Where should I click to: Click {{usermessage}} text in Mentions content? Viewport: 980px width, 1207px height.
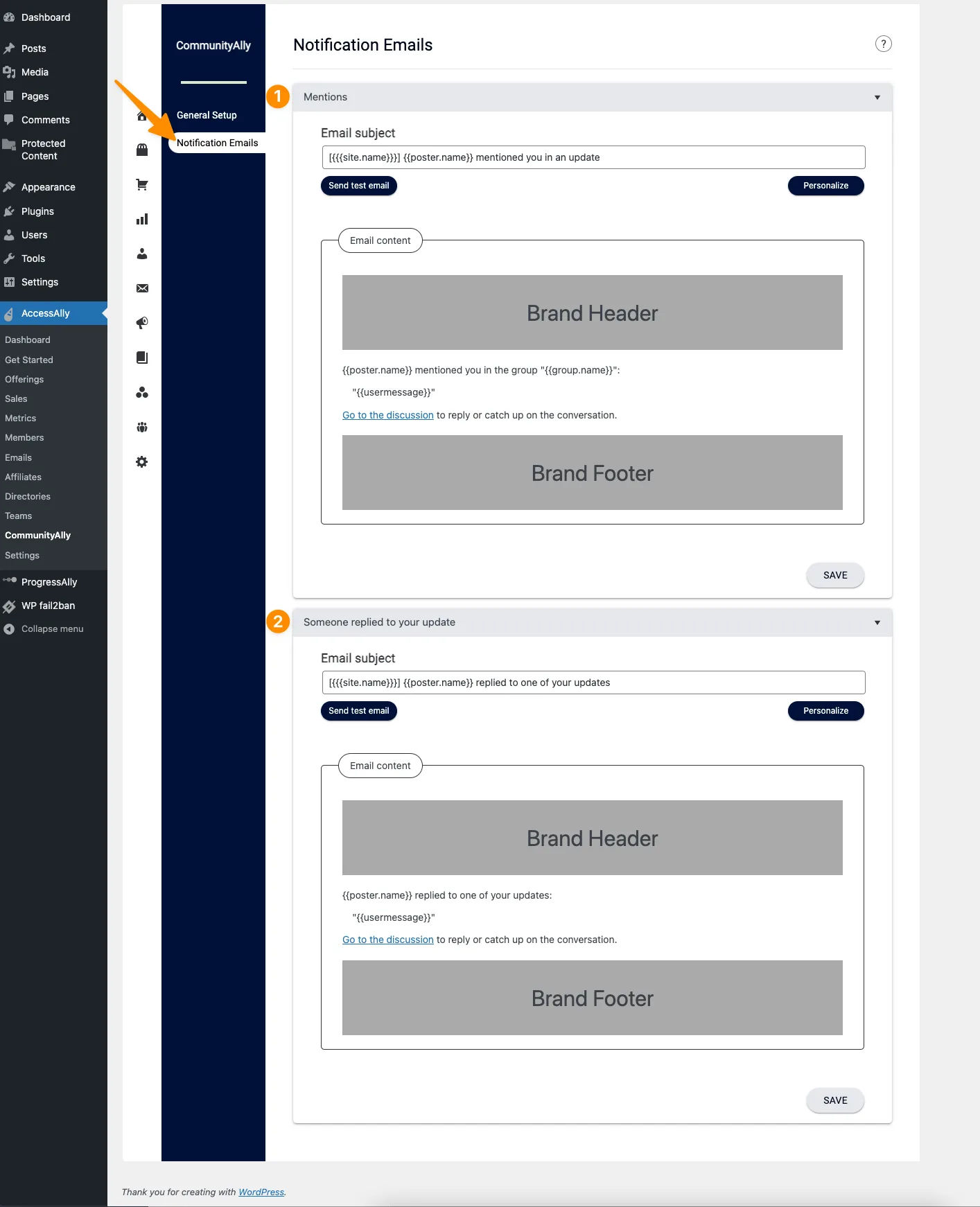[x=394, y=392]
